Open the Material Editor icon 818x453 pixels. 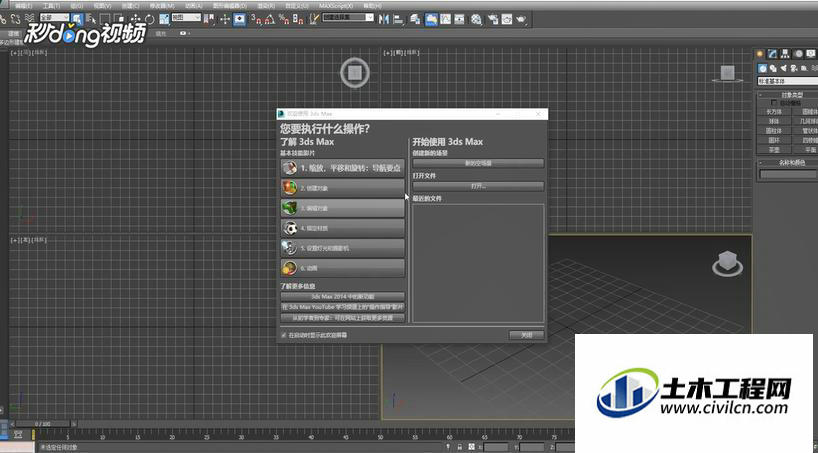click(477, 19)
